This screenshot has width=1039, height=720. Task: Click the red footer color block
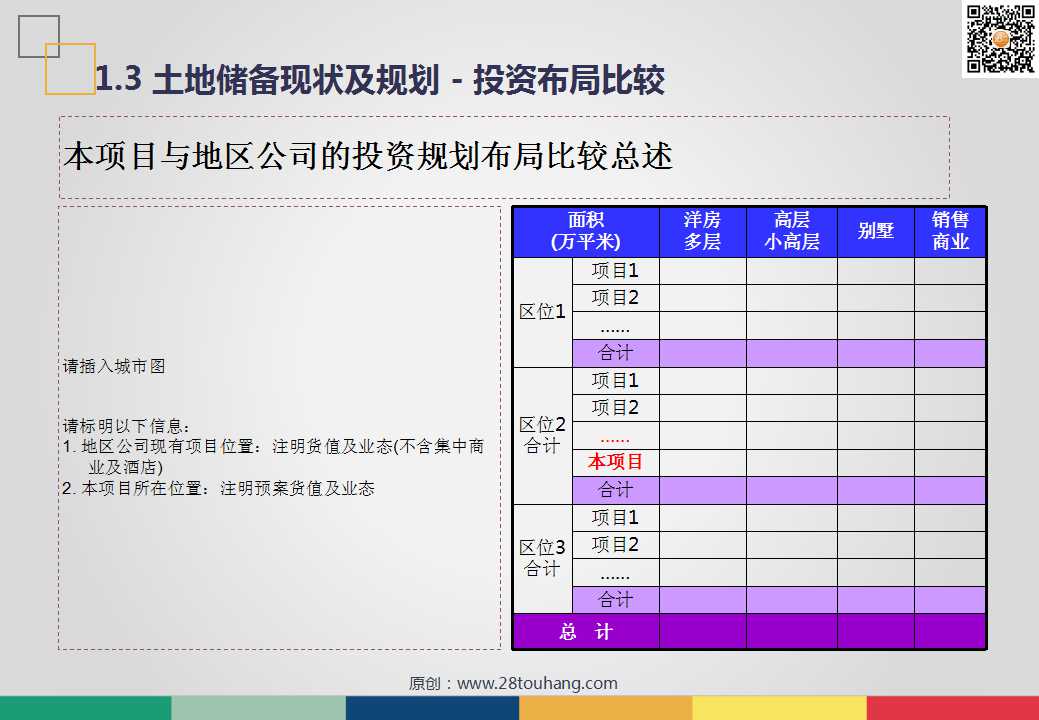(x=952, y=707)
